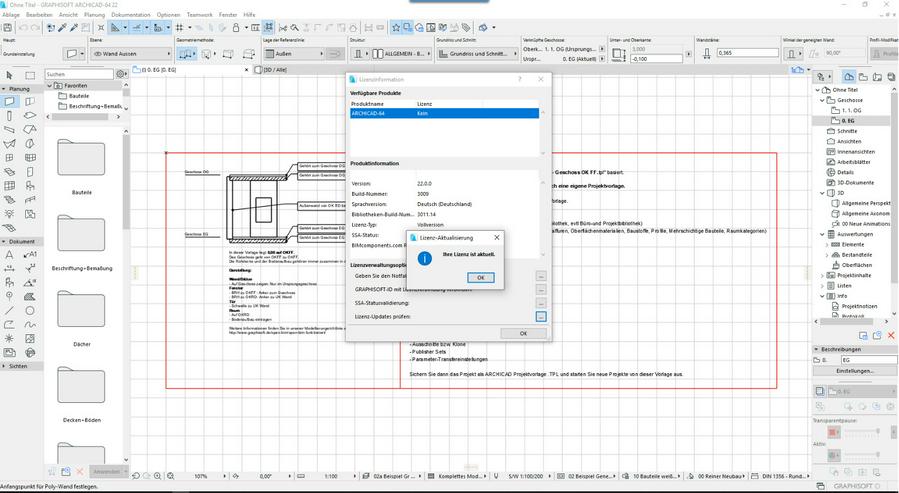Close the Lizenz-Aktualisierung dialog
This screenshot has height=493, width=899.
coord(497,237)
